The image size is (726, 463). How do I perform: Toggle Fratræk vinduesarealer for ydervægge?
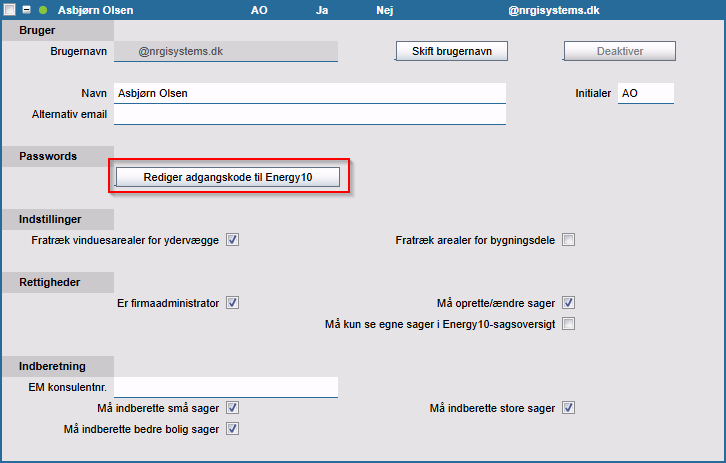[x=232, y=240]
